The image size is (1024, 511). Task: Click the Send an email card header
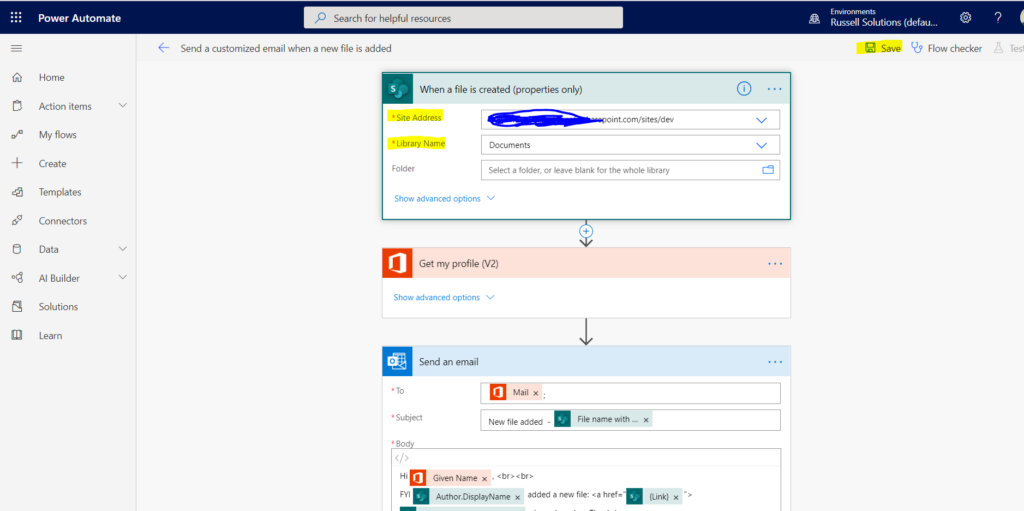586,361
